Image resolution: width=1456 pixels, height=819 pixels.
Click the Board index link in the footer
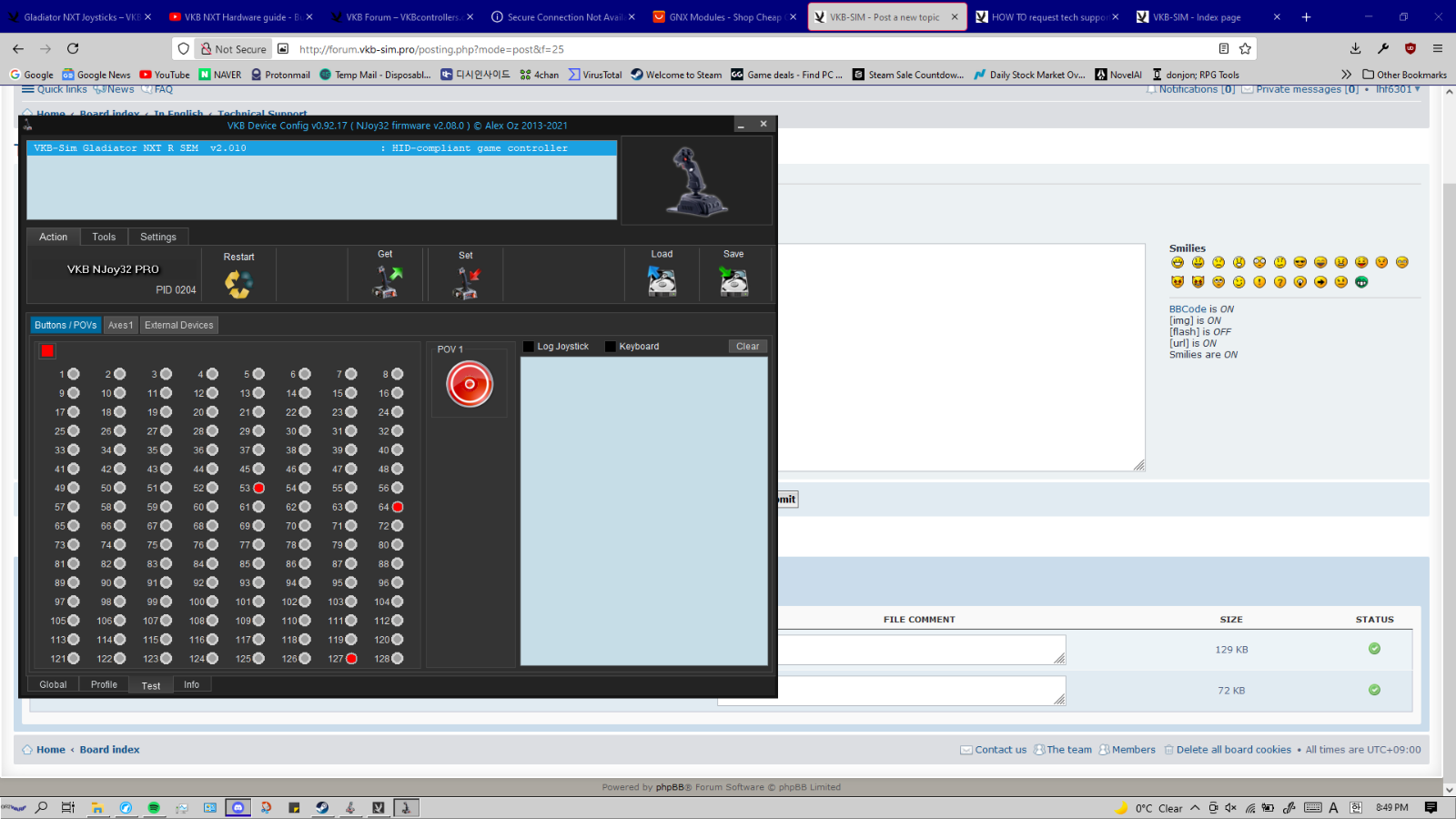coord(109,750)
